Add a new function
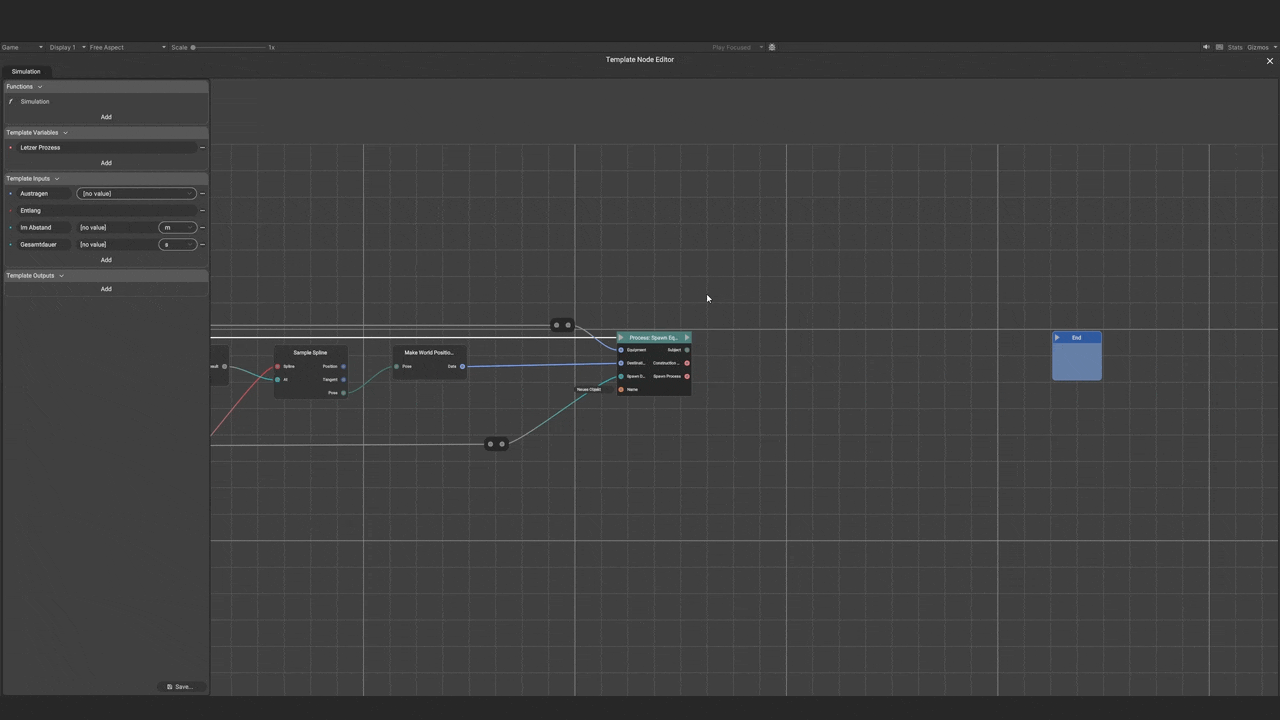The image size is (1280, 720). pyautogui.click(x=106, y=117)
